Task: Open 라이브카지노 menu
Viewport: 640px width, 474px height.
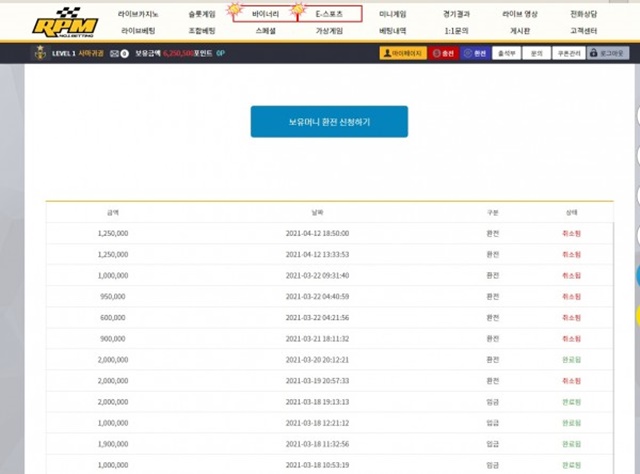Action: click(138, 14)
